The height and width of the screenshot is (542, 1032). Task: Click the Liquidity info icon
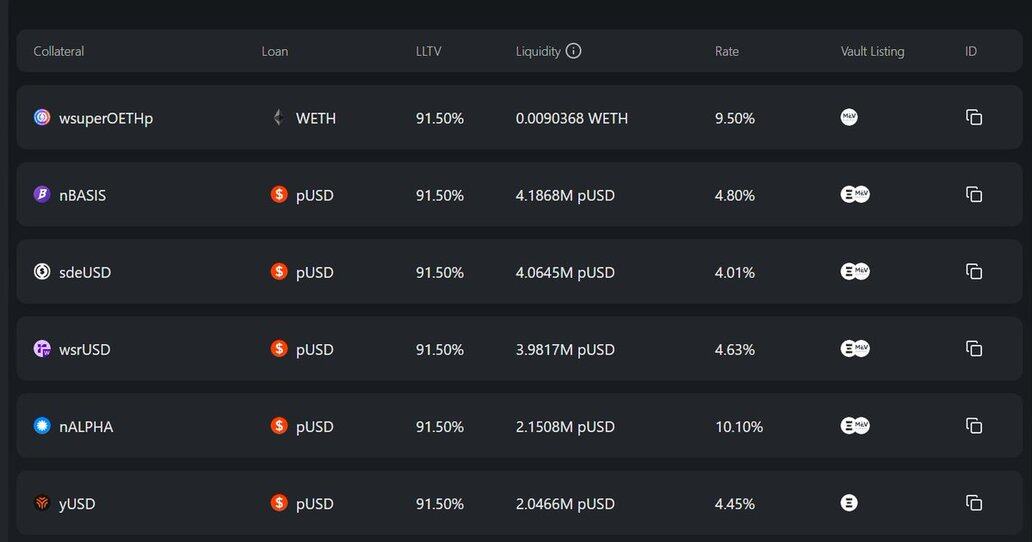pos(573,51)
